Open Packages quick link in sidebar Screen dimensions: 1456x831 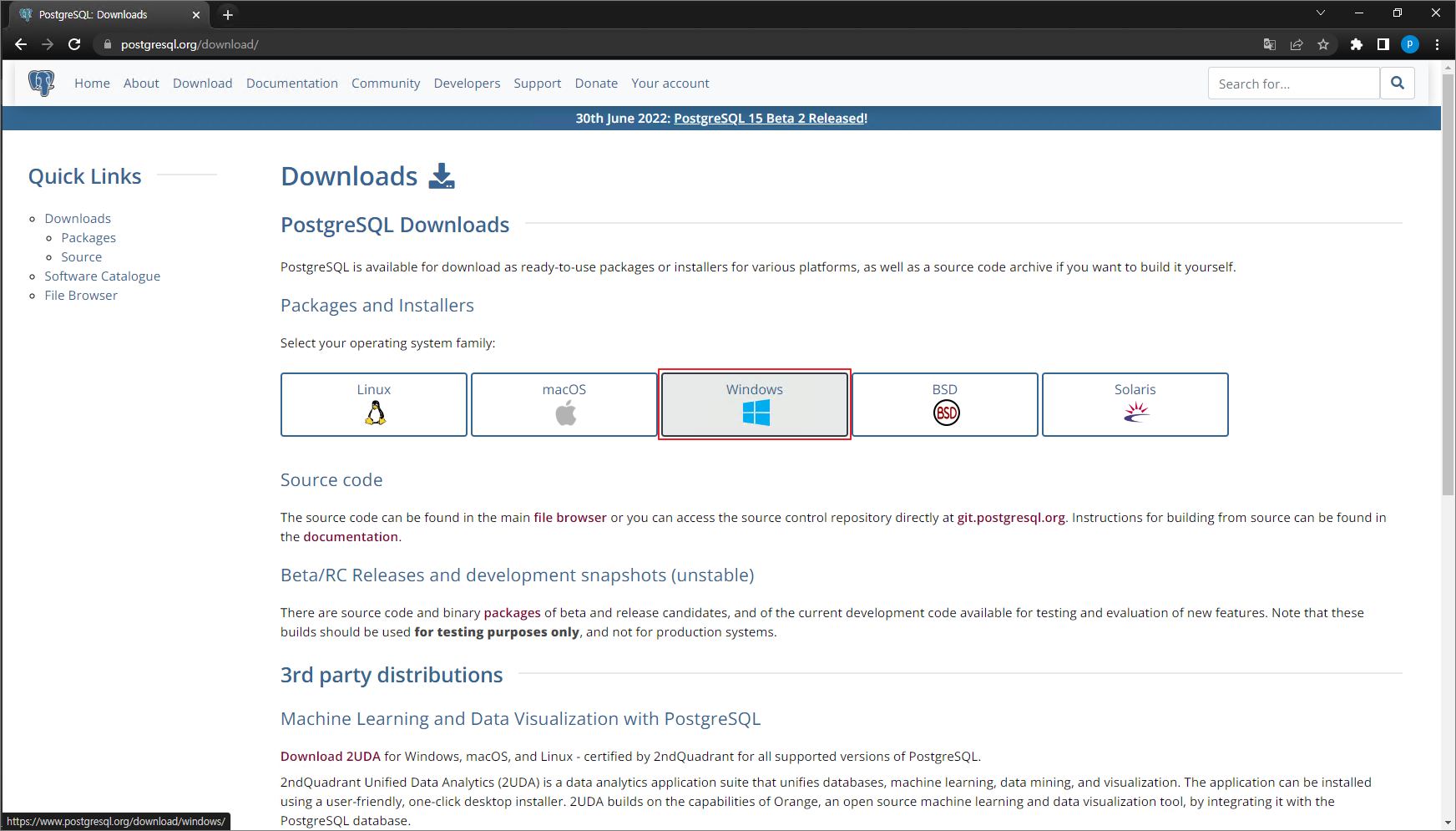(x=88, y=237)
